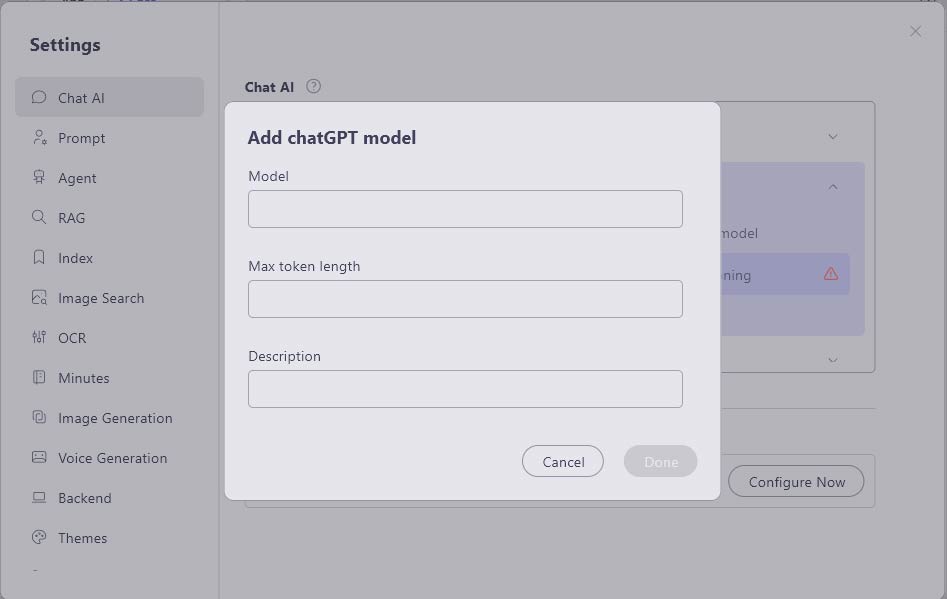Click the help icon beside Chat AI heading
The height and width of the screenshot is (599, 947).
(313, 86)
